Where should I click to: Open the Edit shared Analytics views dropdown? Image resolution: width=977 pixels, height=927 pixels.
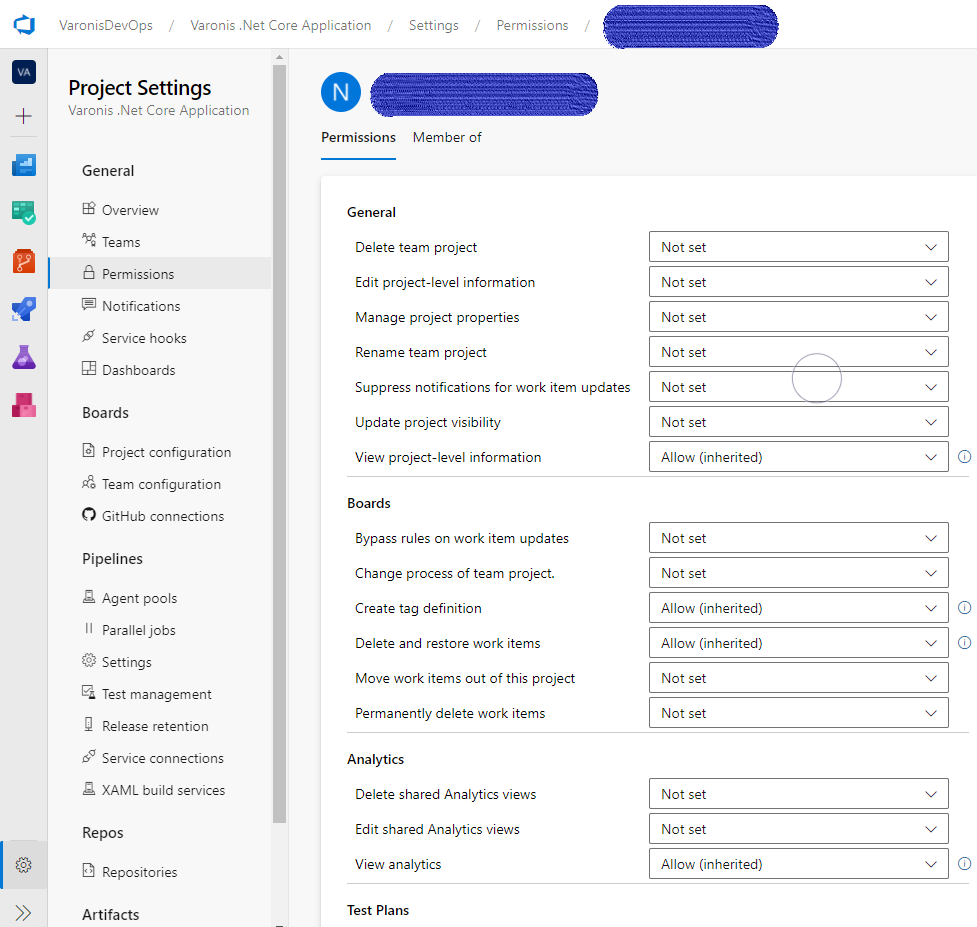point(799,829)
